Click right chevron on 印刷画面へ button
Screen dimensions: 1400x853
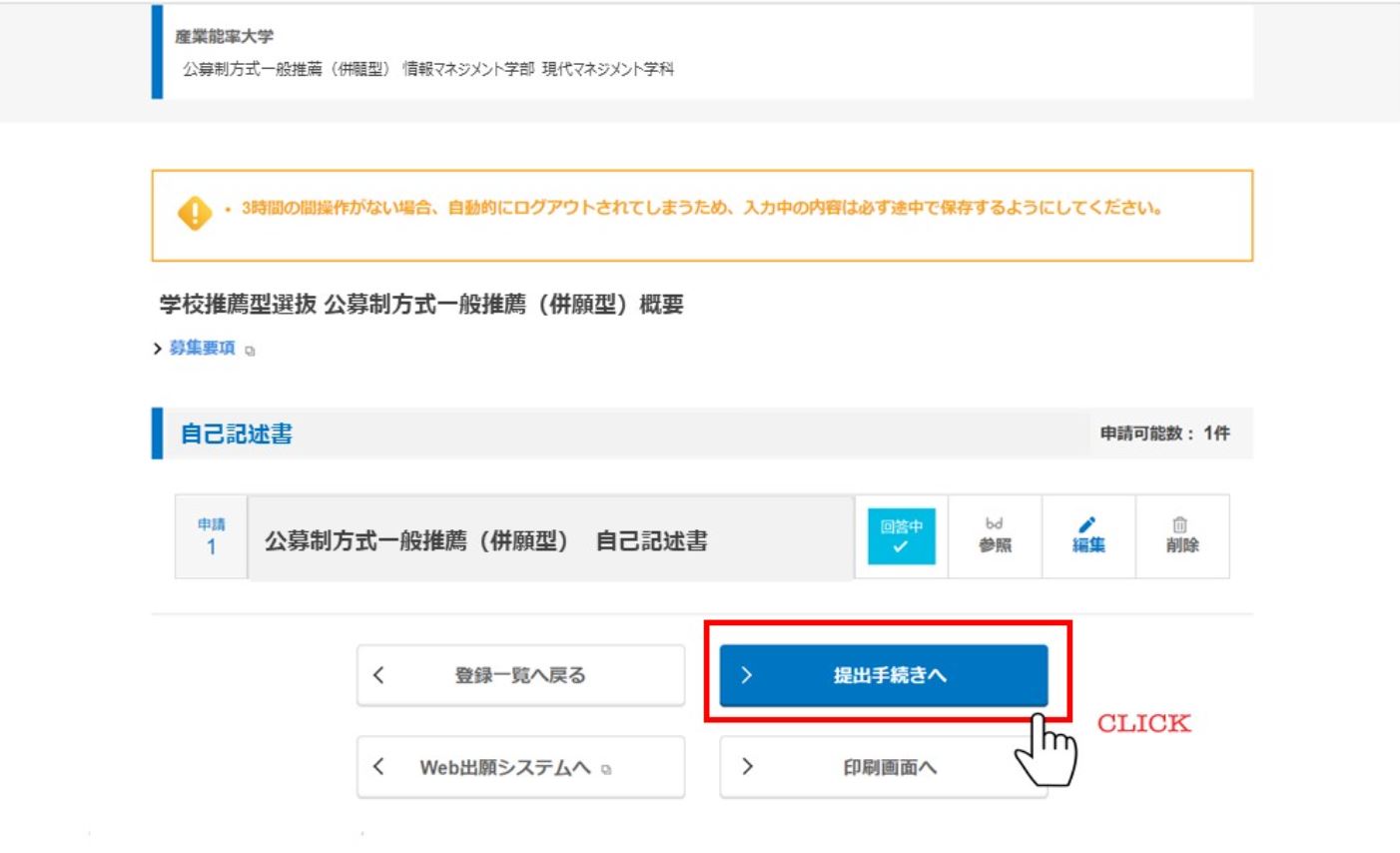tap(746, 767)
